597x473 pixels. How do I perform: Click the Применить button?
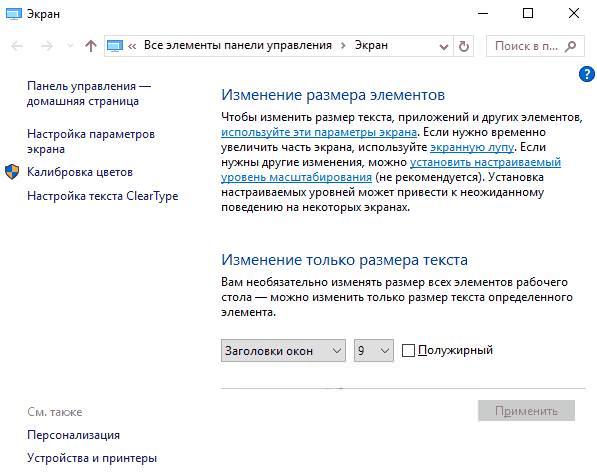tap(526, 411)
